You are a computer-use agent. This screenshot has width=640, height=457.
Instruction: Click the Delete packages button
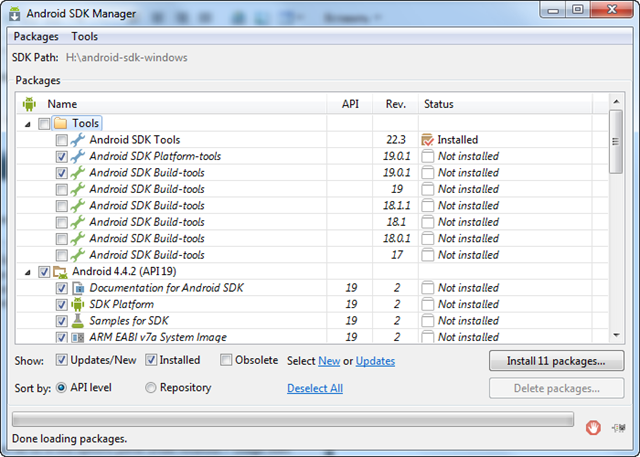556,388
